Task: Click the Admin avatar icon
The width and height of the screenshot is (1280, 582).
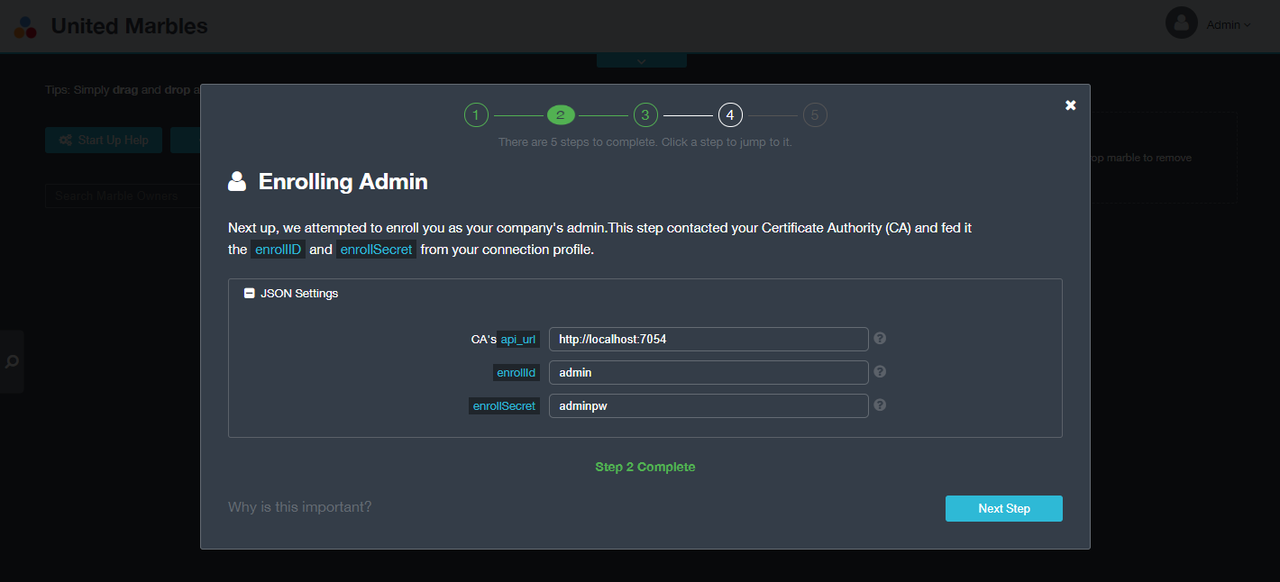Action: point(1182,23)
